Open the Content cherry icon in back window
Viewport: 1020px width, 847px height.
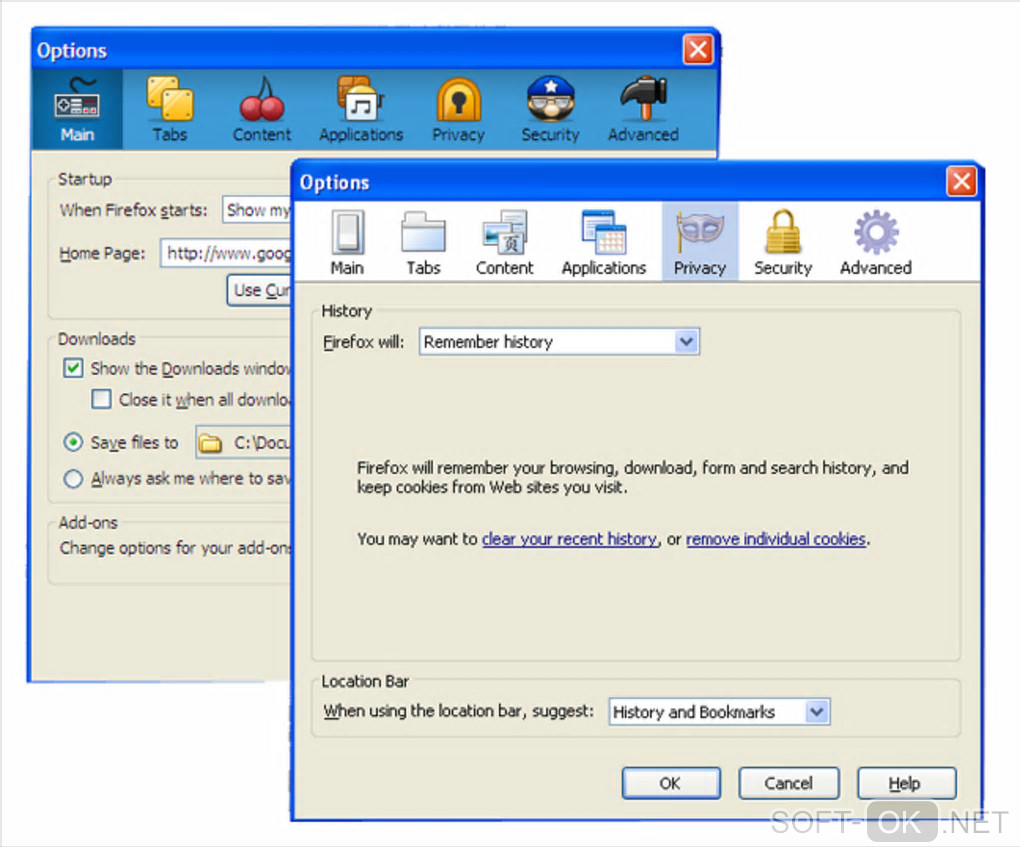tap(262, 99)
